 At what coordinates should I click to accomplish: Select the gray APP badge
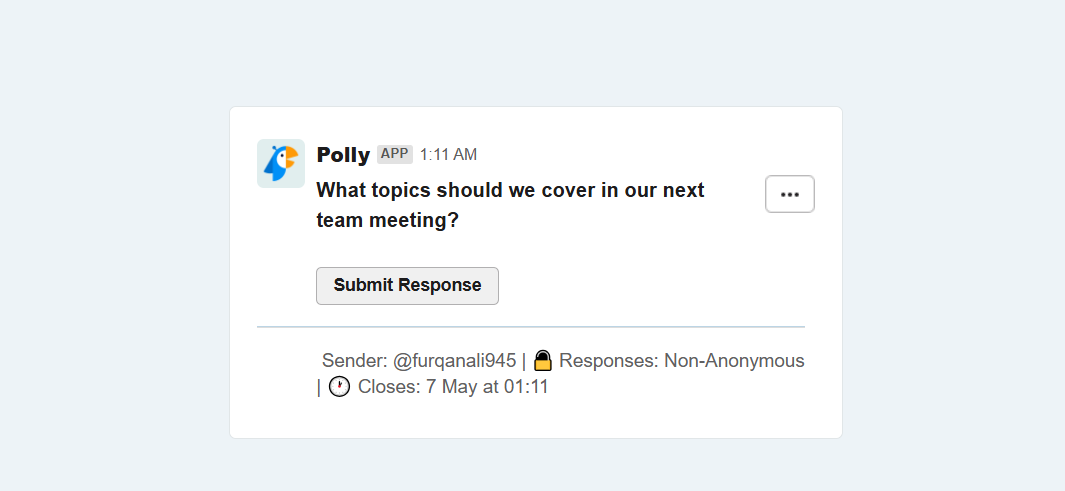[395, 154]
